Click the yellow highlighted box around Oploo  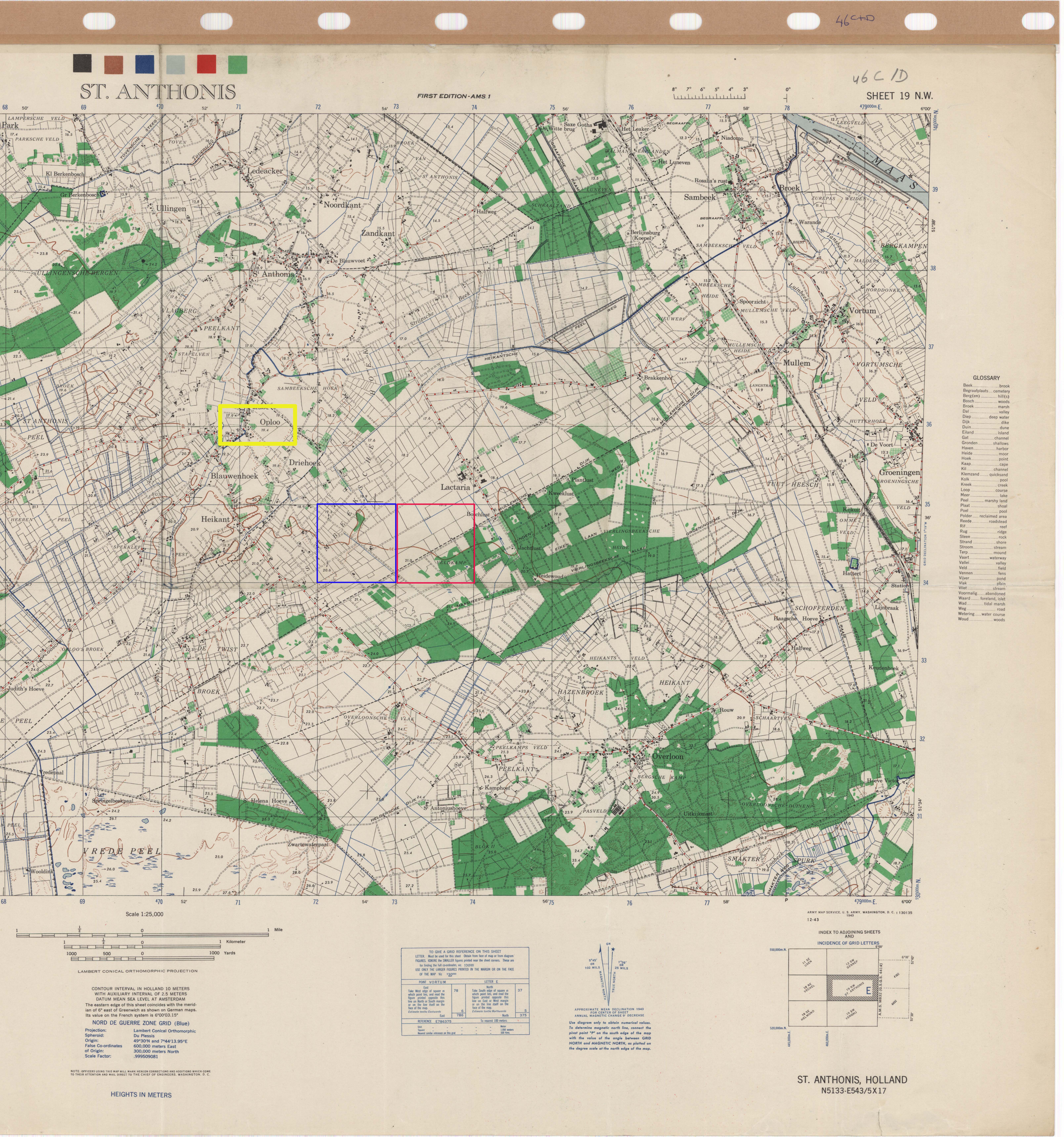coord(257,425)
